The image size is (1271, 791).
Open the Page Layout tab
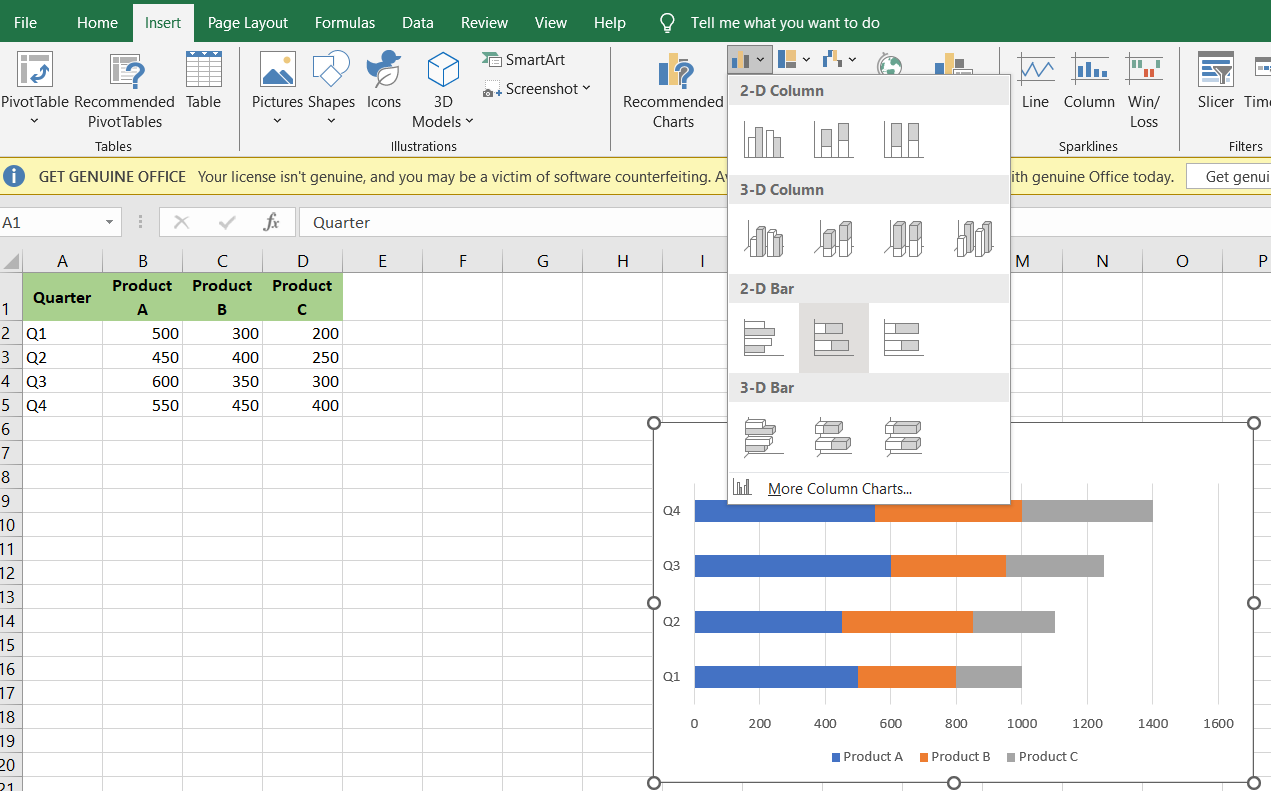pyautogui.click(x=247, y=22)
